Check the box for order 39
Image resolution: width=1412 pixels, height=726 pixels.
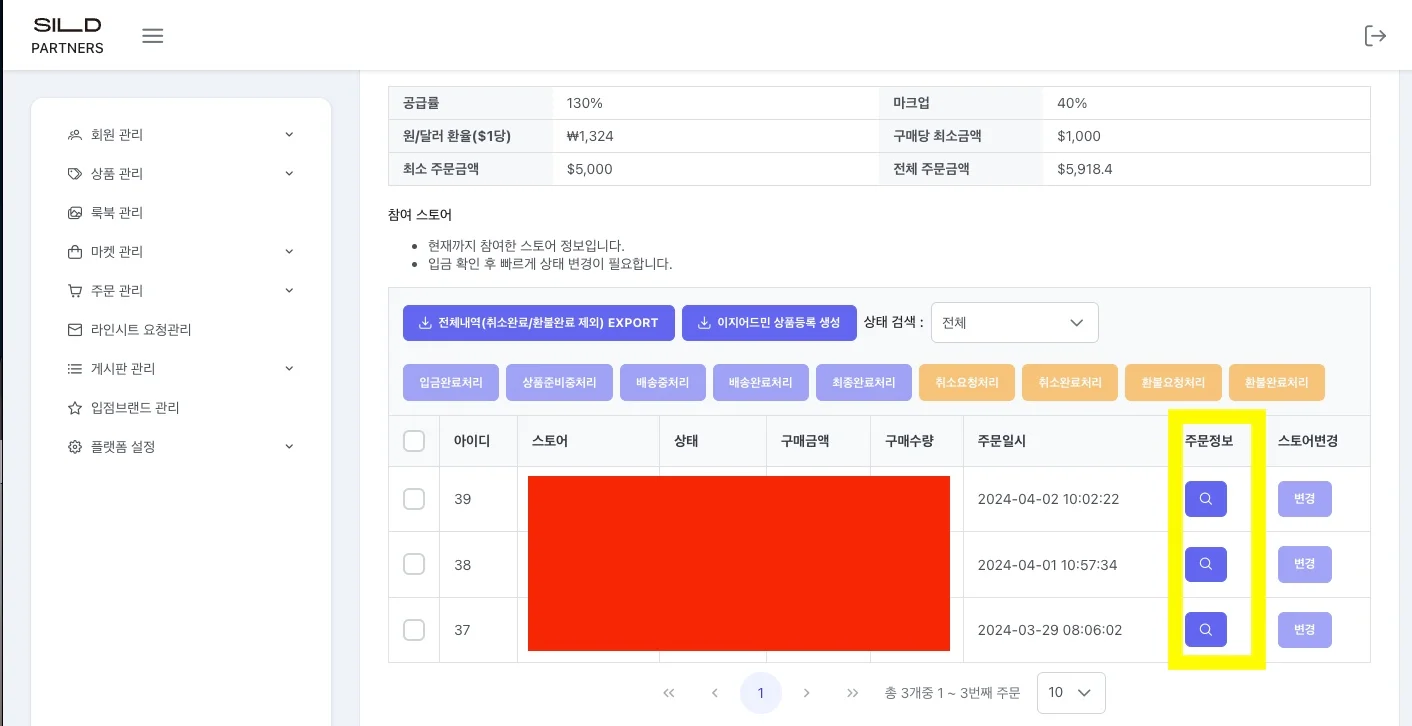414,499
